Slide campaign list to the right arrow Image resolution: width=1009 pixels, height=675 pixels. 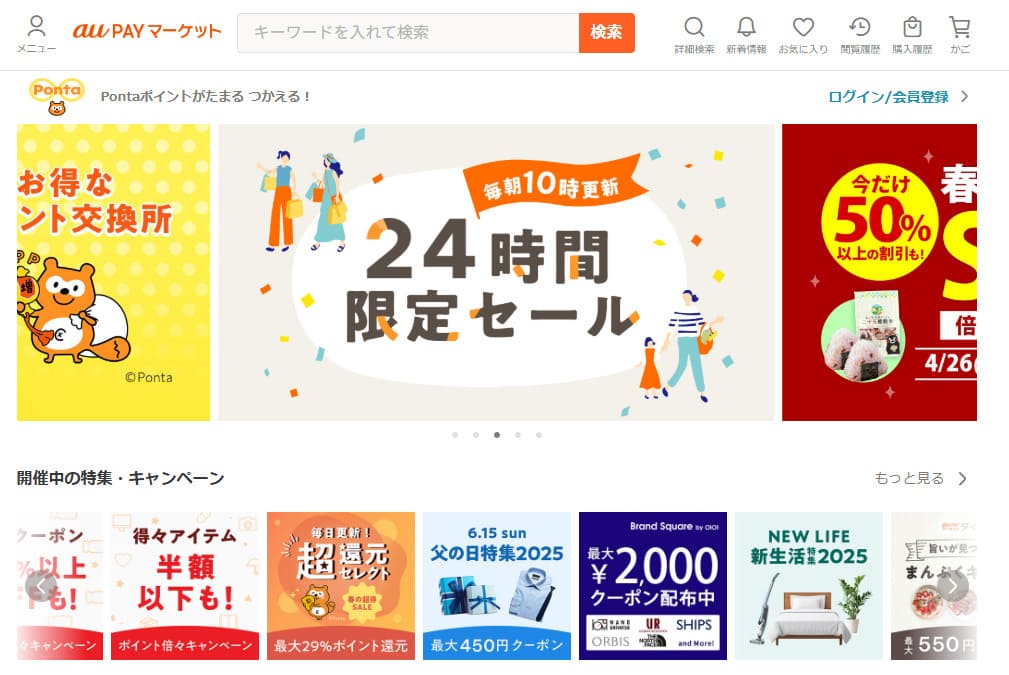[x=952, y=586]
